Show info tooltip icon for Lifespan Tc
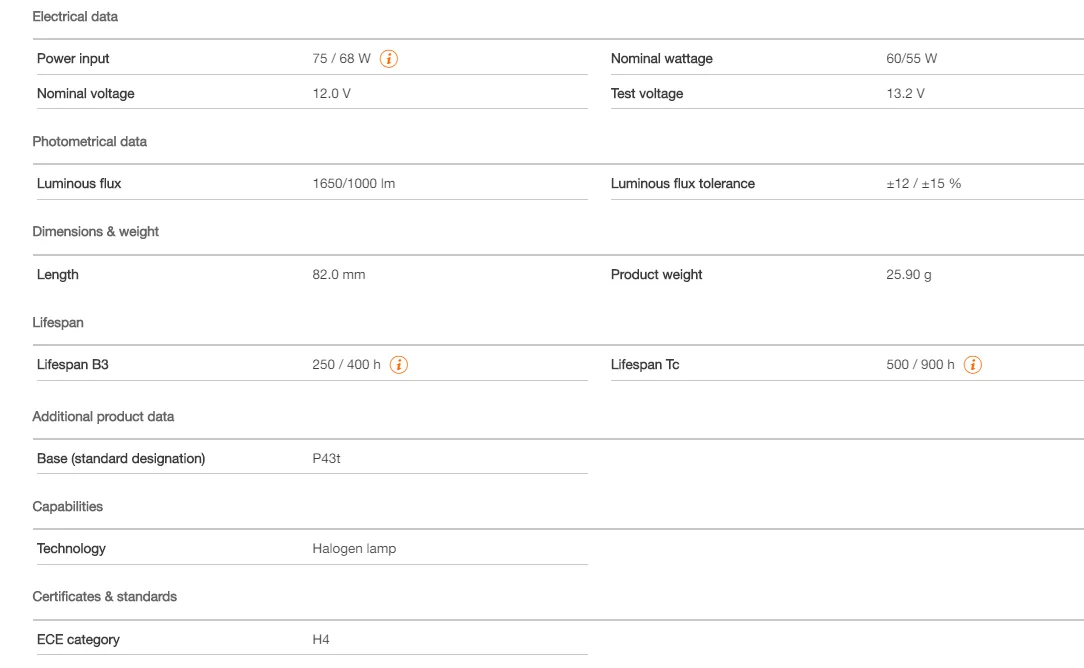This screenshot has height=668, width=1084. point(973,365)
